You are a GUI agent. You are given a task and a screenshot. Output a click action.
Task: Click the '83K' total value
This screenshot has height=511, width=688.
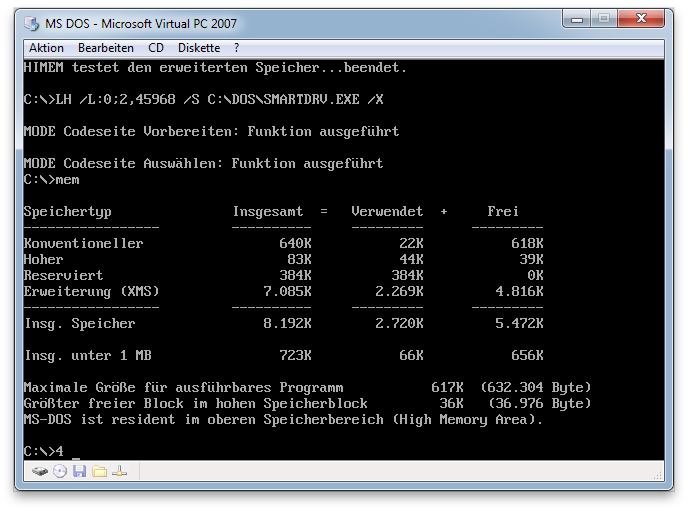(x=299, y=260)
